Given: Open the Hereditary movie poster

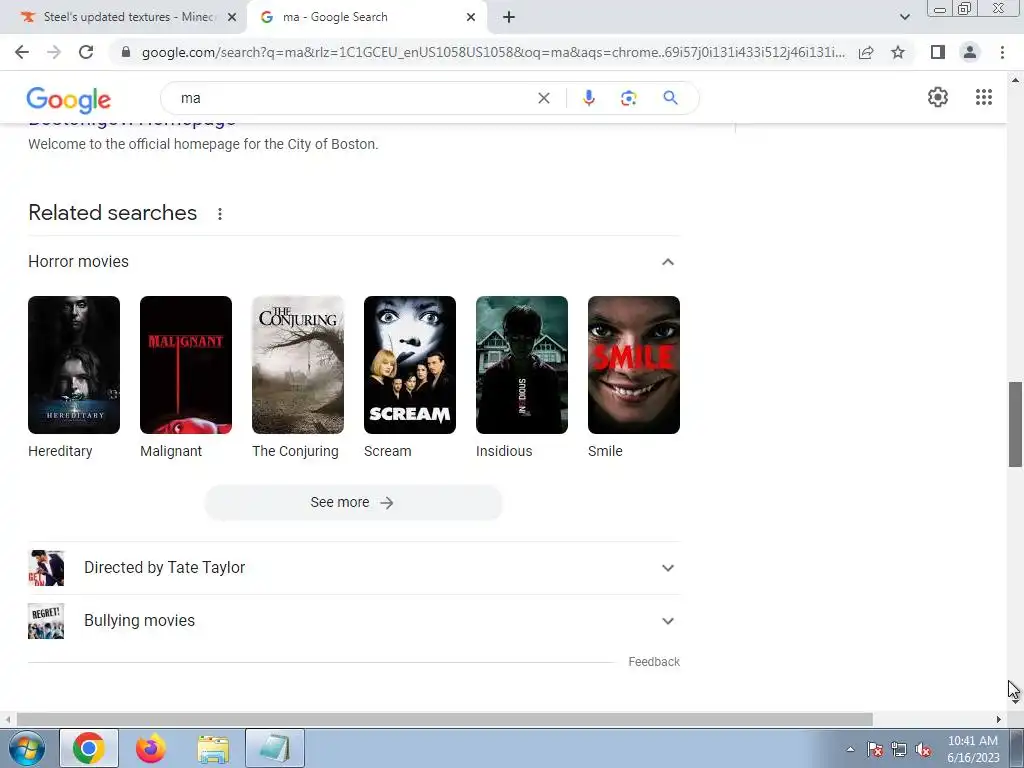Looking at the screenshot, I should [x=74, y=365].
